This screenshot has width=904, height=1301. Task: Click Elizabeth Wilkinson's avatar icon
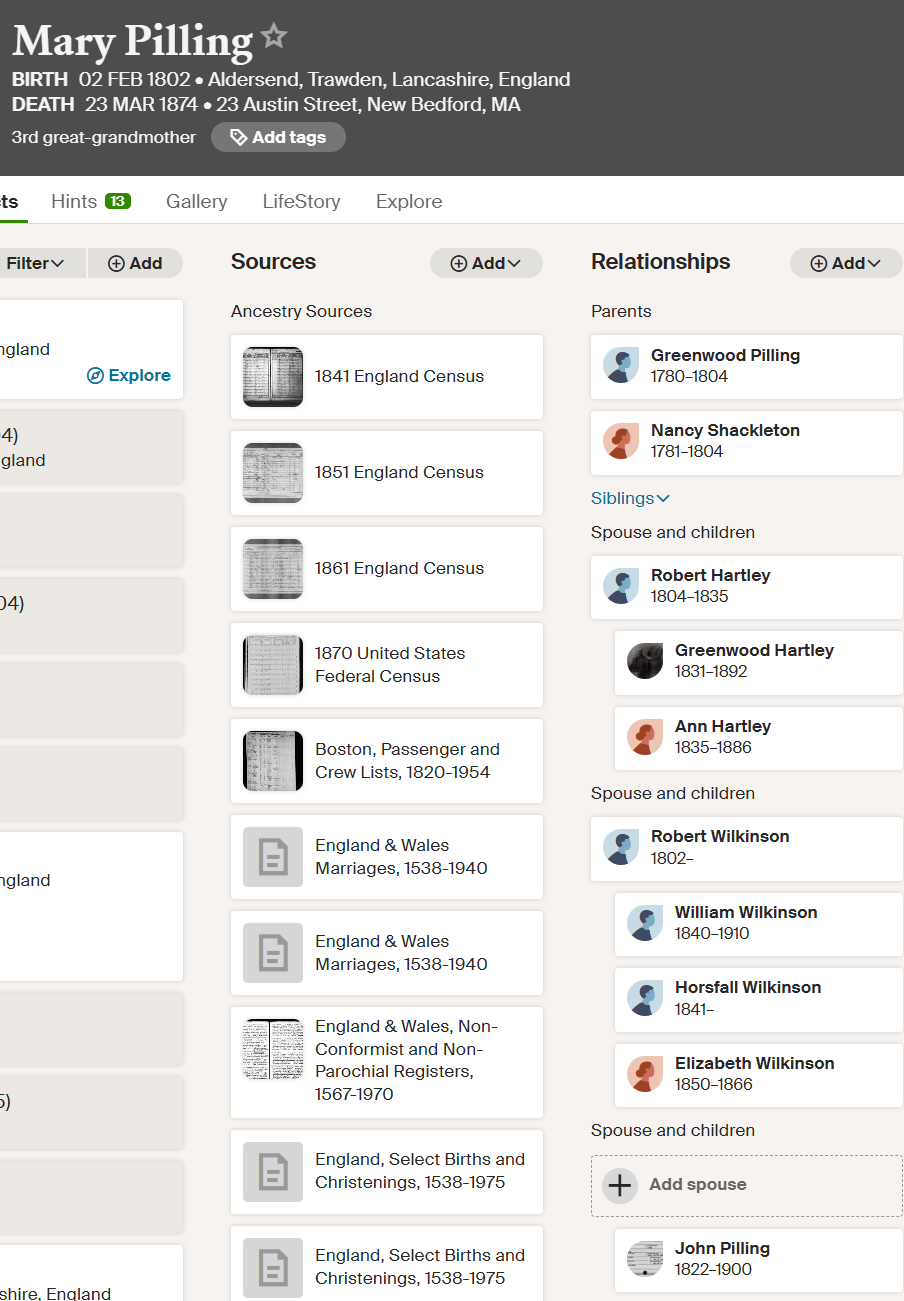pyautogui.click(x=645, y=1074)
